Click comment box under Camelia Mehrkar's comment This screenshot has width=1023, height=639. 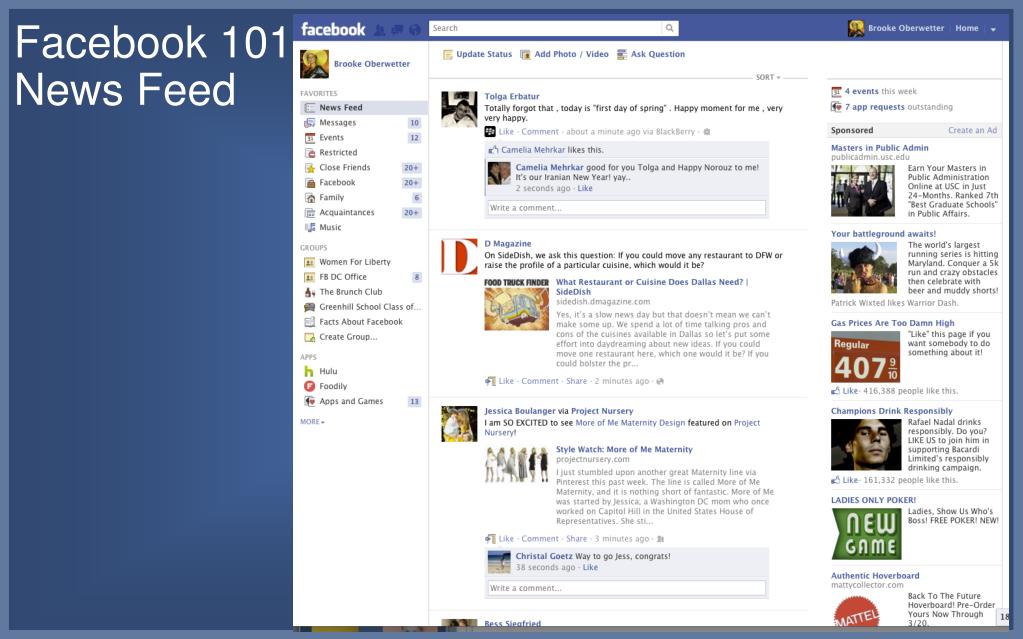point(626,208)
